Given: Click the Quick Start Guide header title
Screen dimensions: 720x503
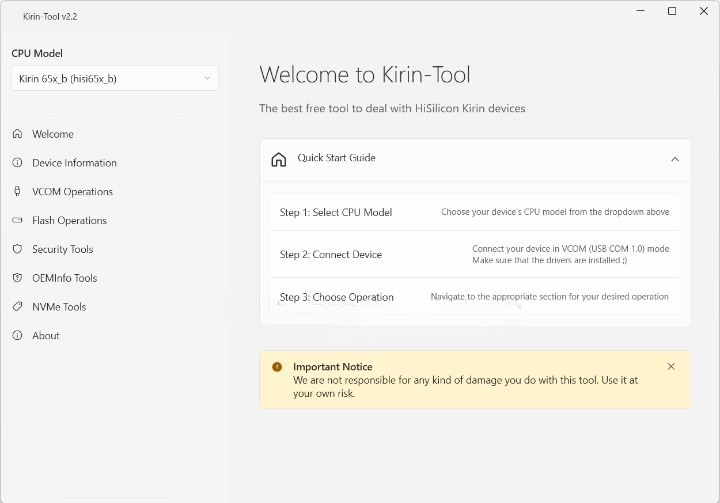Looking at the screenshot, I should (337, 158).
